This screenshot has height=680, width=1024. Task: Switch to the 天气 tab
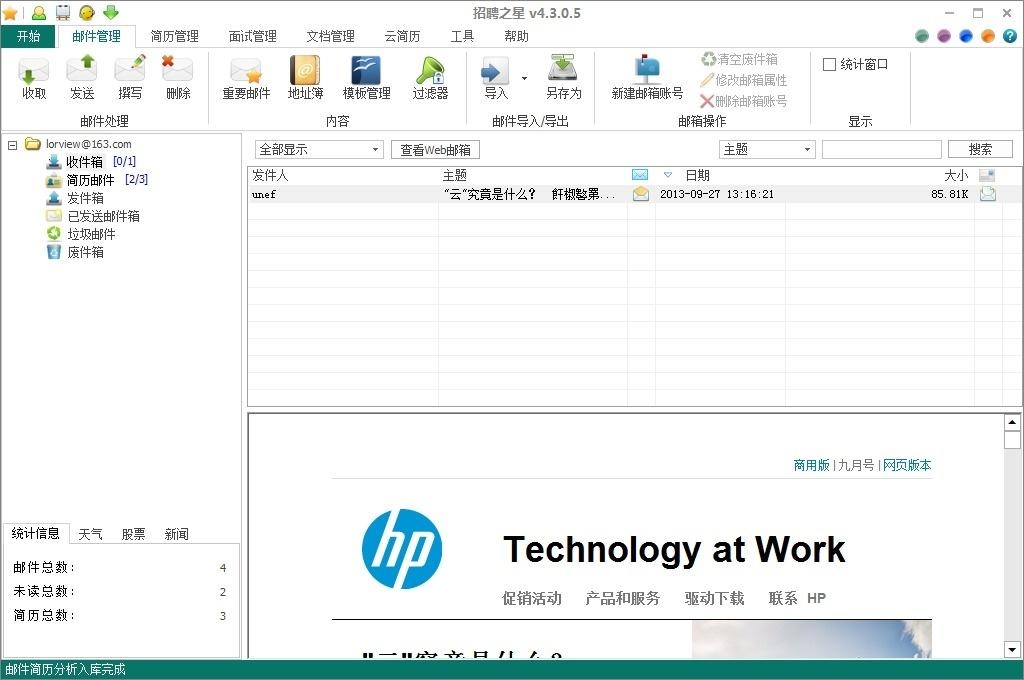[x=90, y=534]
